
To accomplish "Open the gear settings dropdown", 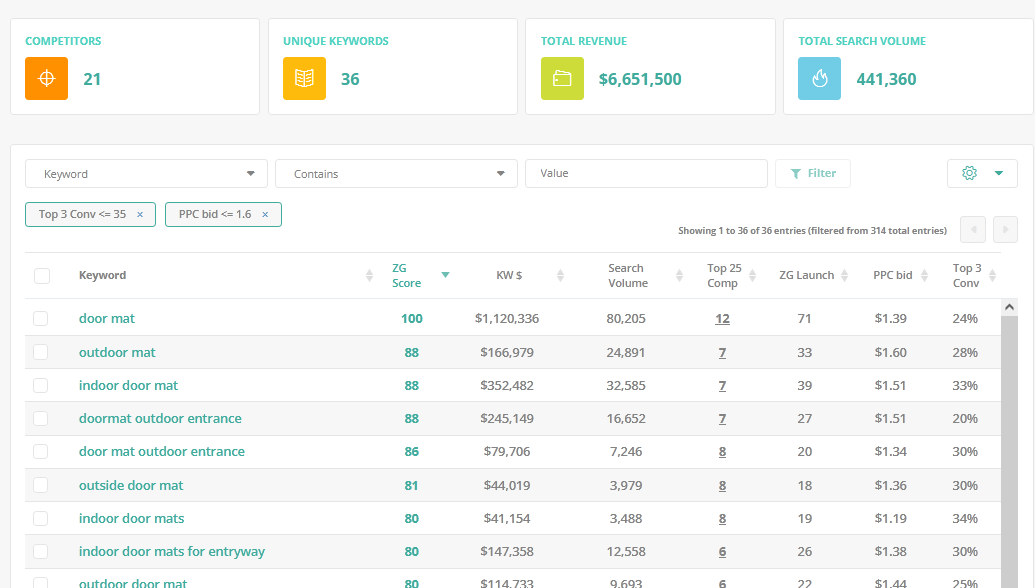I will (981, 174).
